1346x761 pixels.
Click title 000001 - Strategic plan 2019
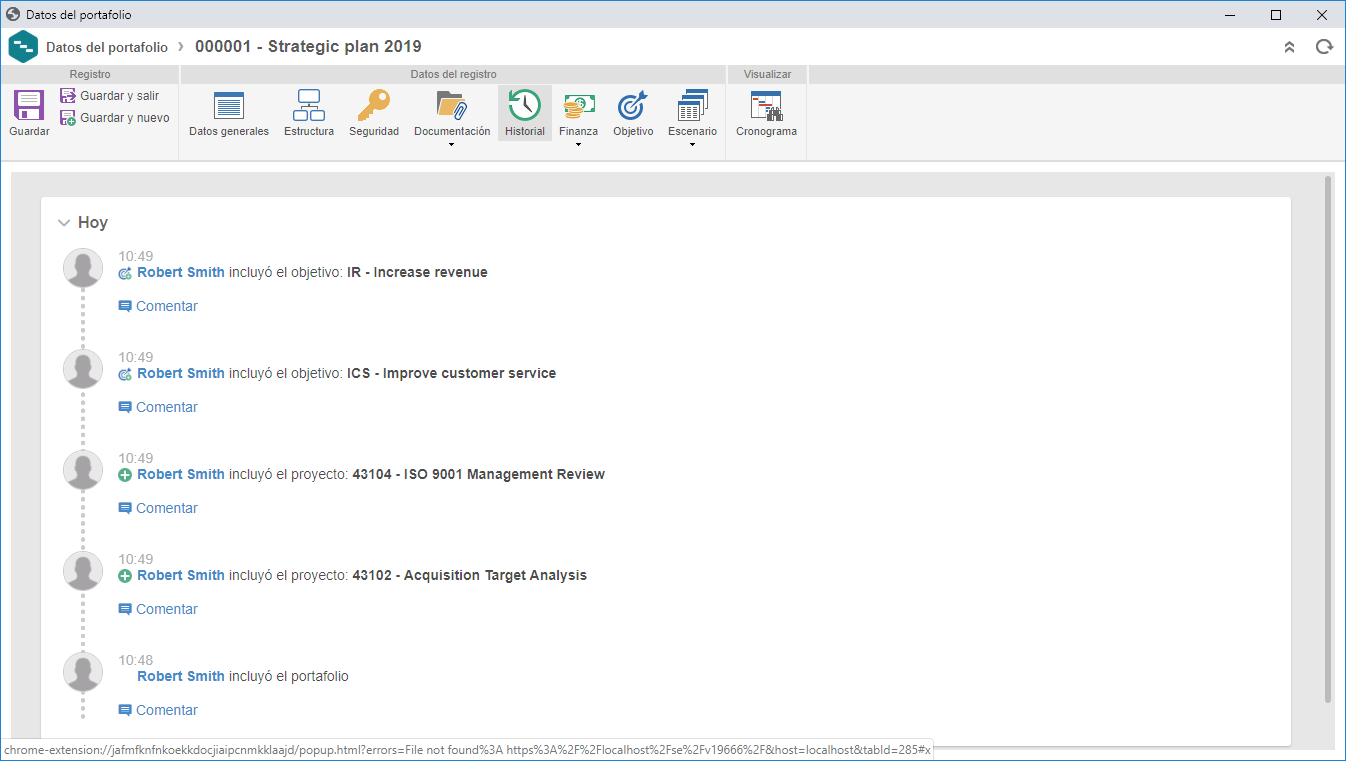point(308,46)
